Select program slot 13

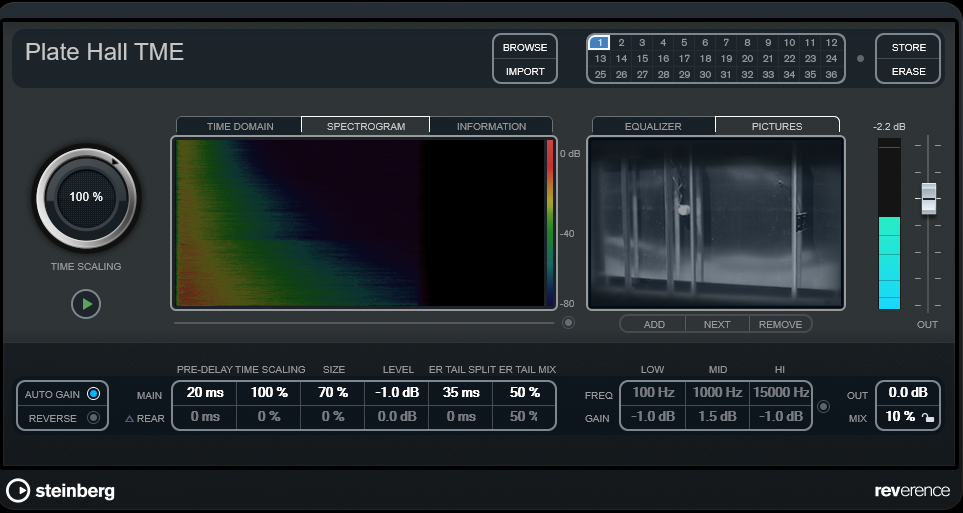(600, 58)
